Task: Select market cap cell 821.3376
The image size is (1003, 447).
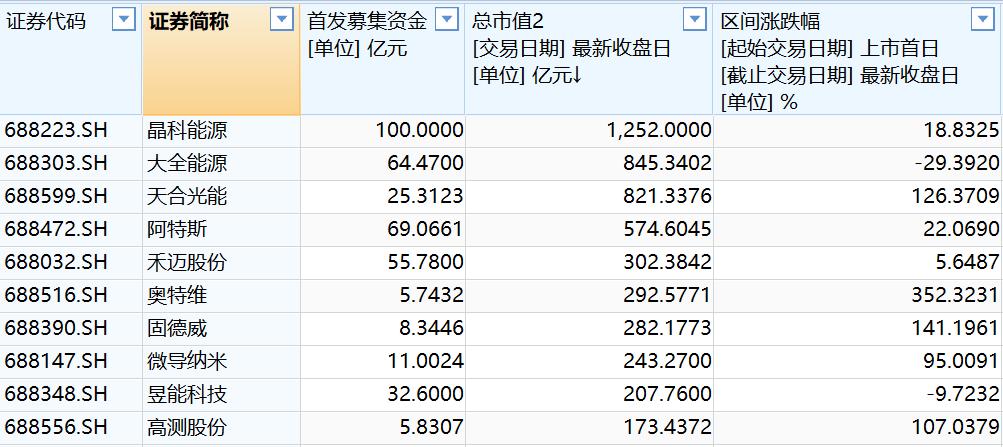Action: pyautogui.click(x=589, y=196)
